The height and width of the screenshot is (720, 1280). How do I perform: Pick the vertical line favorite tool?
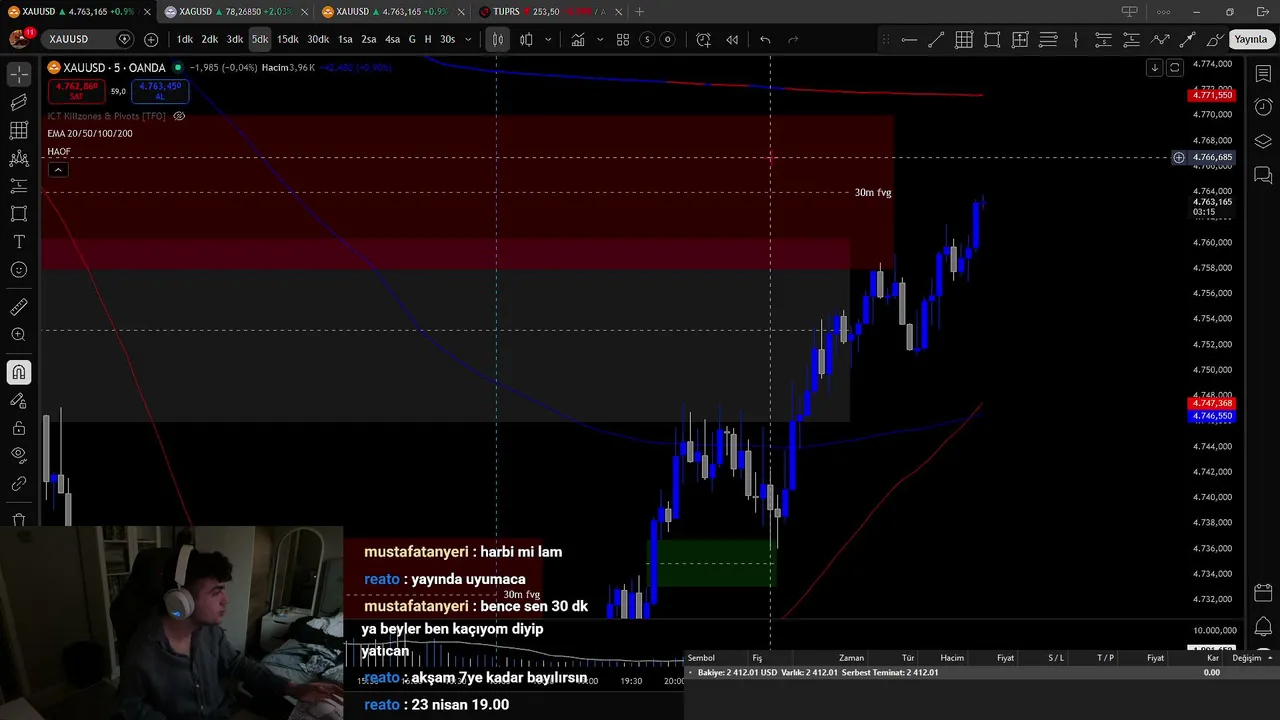pos(1076,39)
